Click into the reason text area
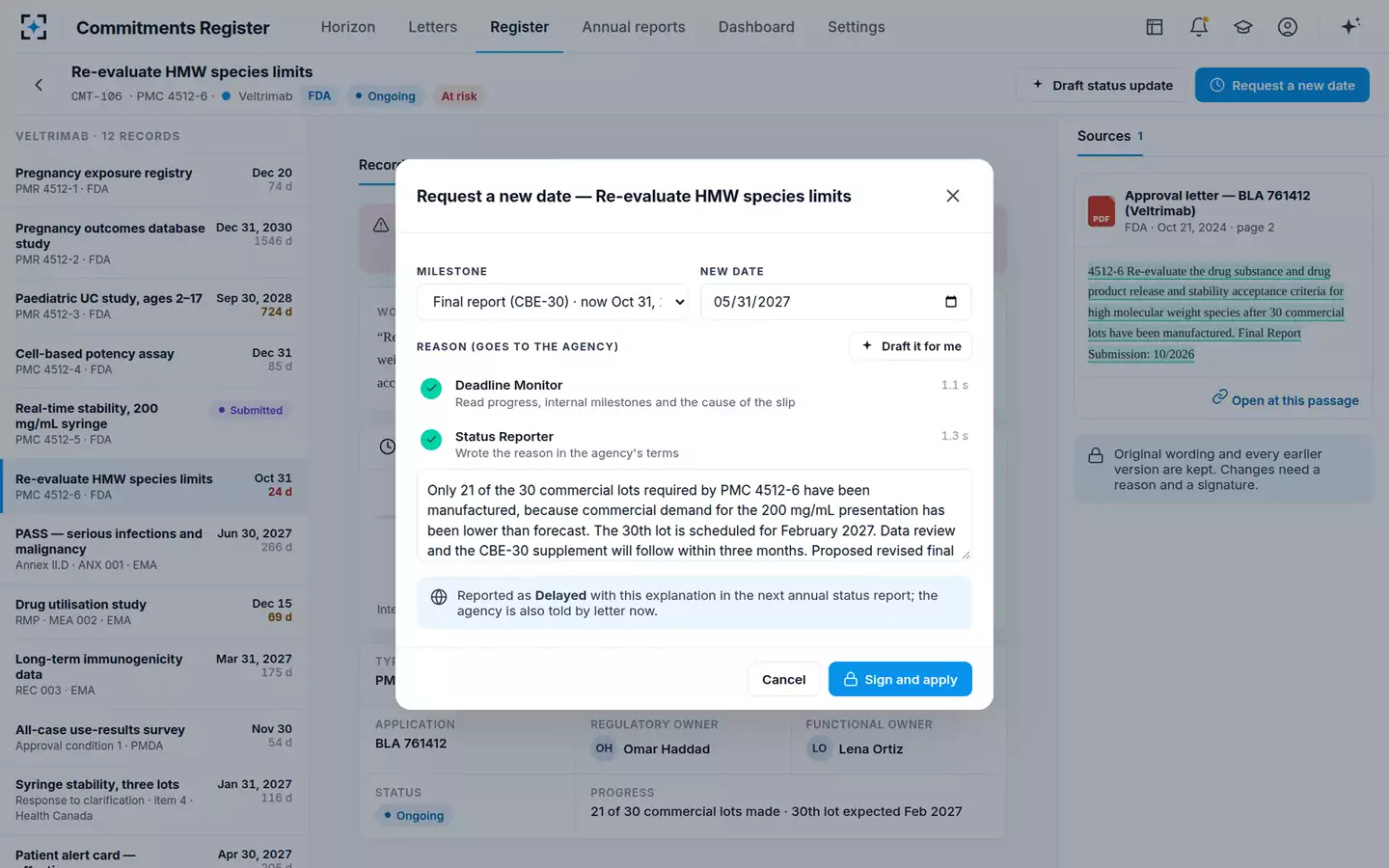Viewport: 1389px width, 868px height. pos(694,515)
